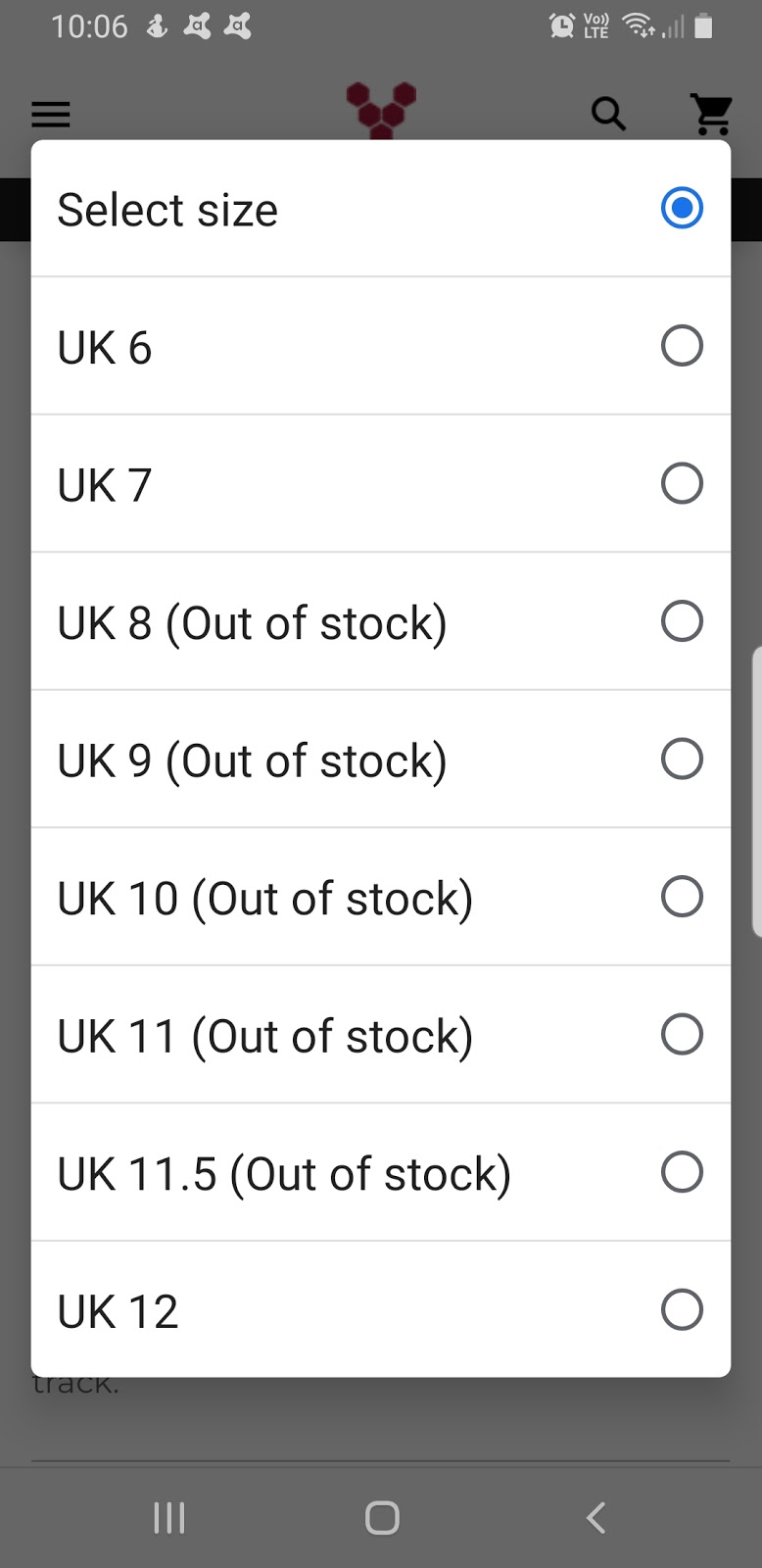Screen dimensions: 762x1568
Task: Select the UK 6 radio button
Action: click(x=682, y=346)
